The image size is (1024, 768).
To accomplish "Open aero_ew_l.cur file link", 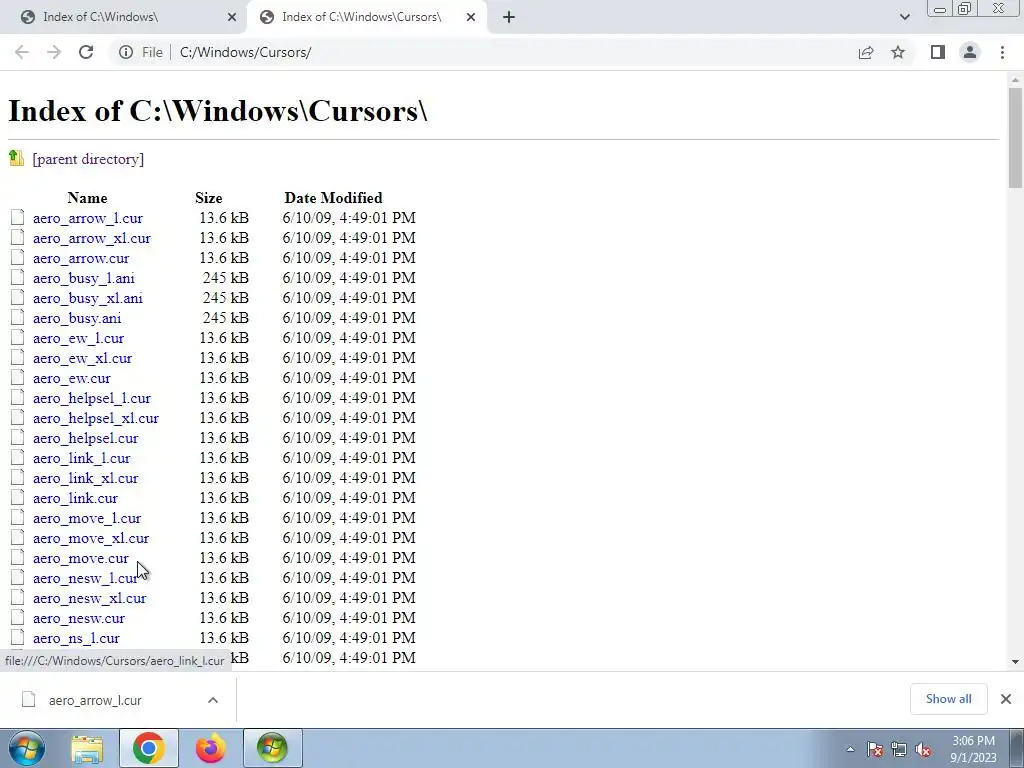I will [x=78, y=338].
